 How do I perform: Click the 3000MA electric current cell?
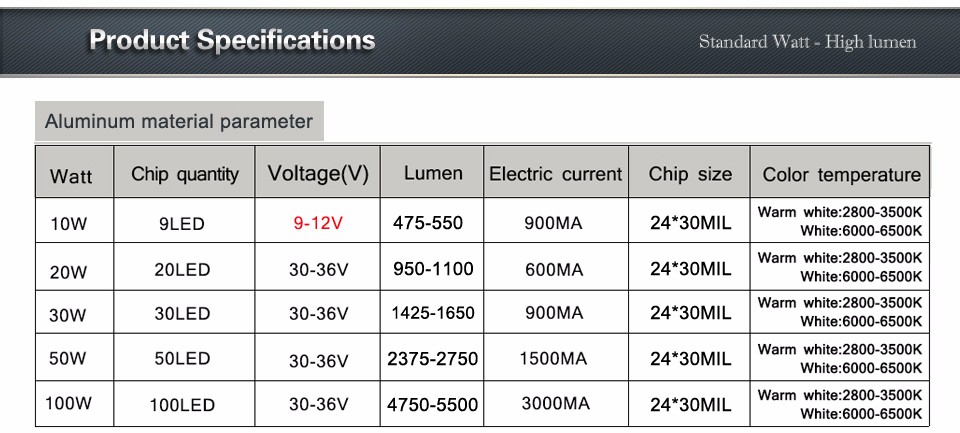coord(556,403)
